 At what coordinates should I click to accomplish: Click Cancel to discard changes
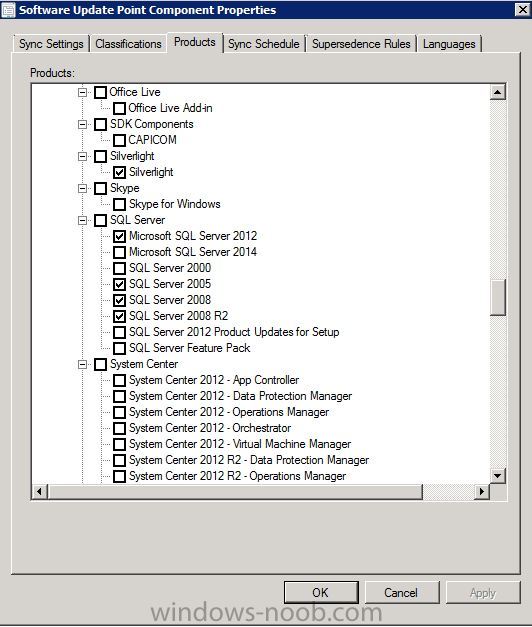click(402, 592)
